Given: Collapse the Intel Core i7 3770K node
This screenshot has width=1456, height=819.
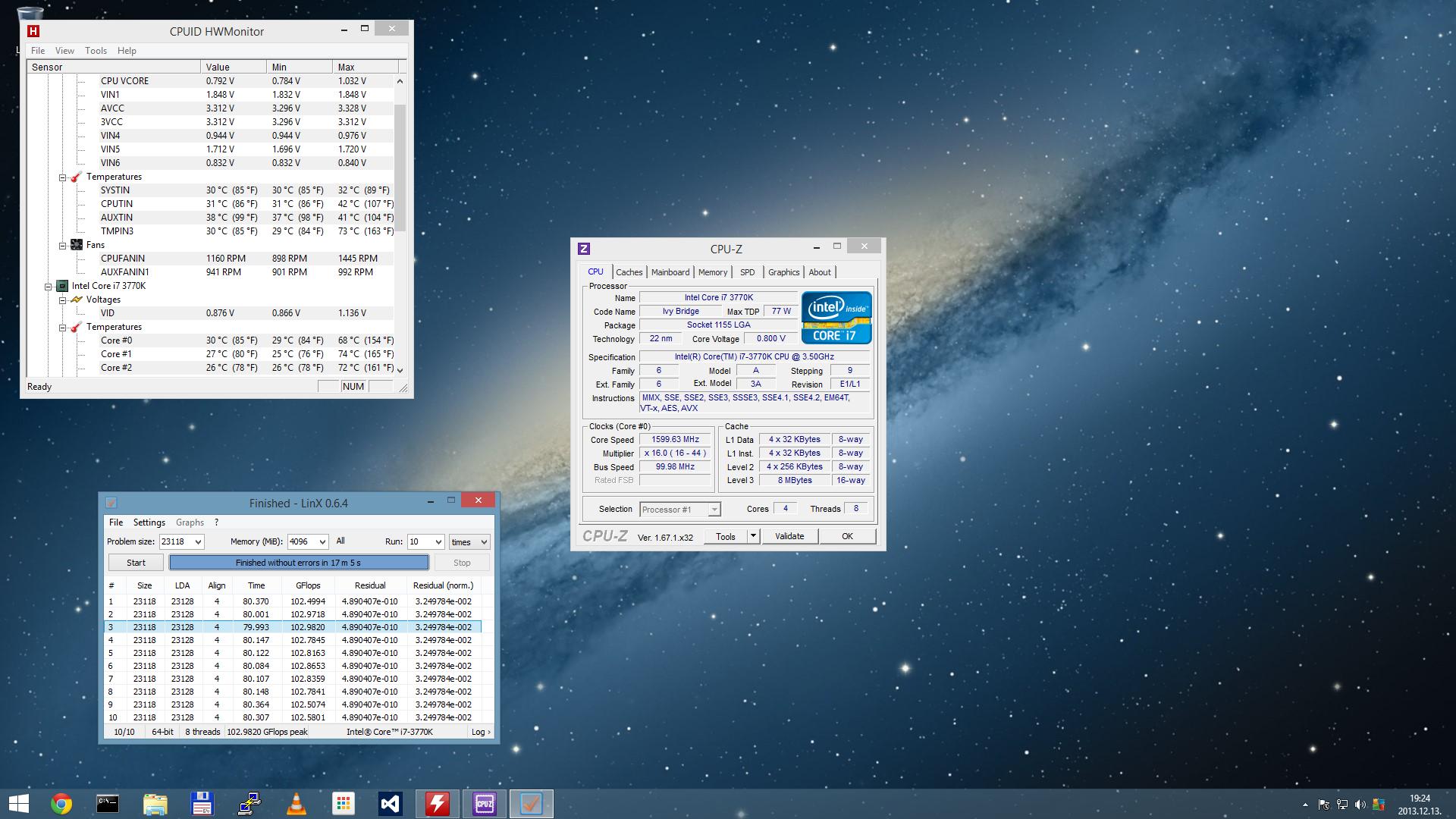Looking at the screenshot, I should pos(48,287).
